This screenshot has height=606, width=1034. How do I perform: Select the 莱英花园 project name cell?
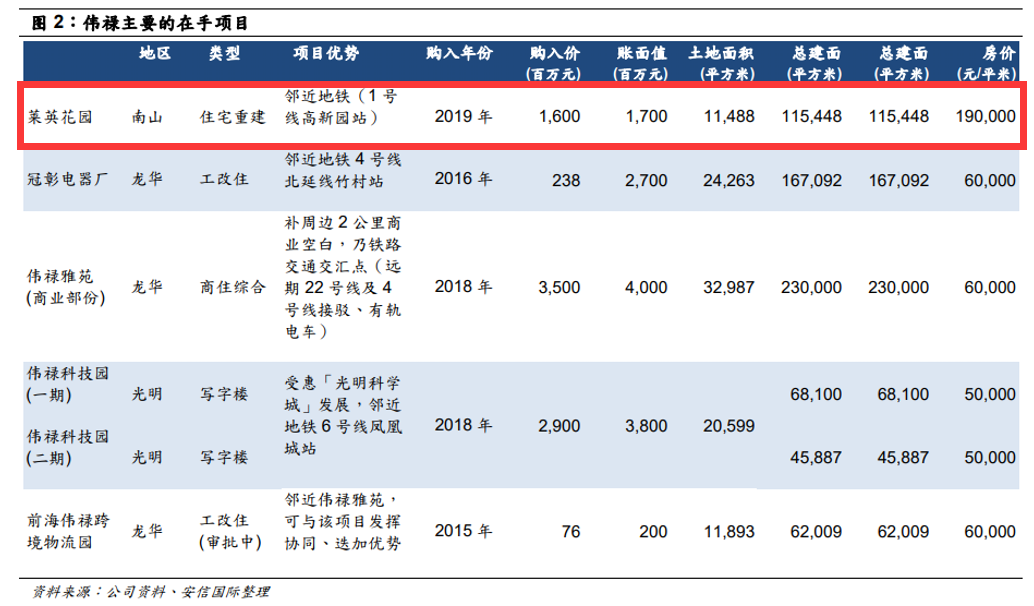tap(60, 117)
